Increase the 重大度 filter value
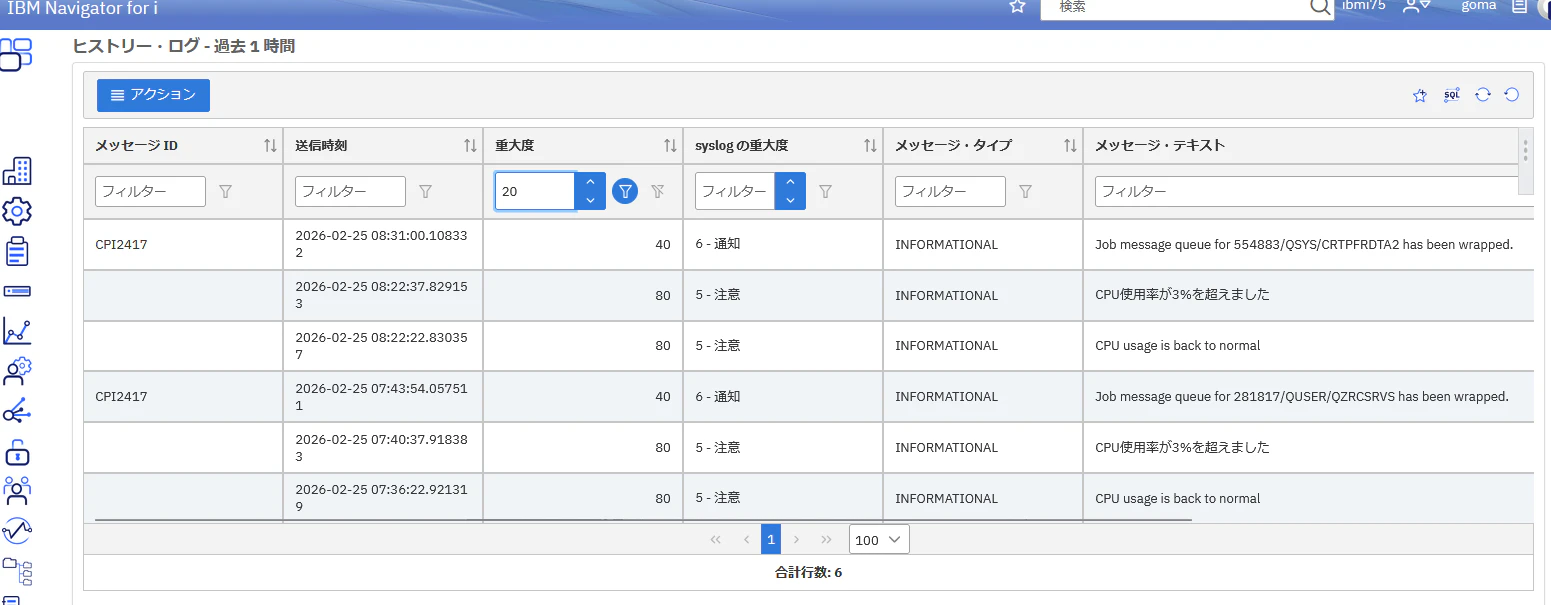Image resolution: width=1551 pixels, height=605 pixels. coord(590,182)
